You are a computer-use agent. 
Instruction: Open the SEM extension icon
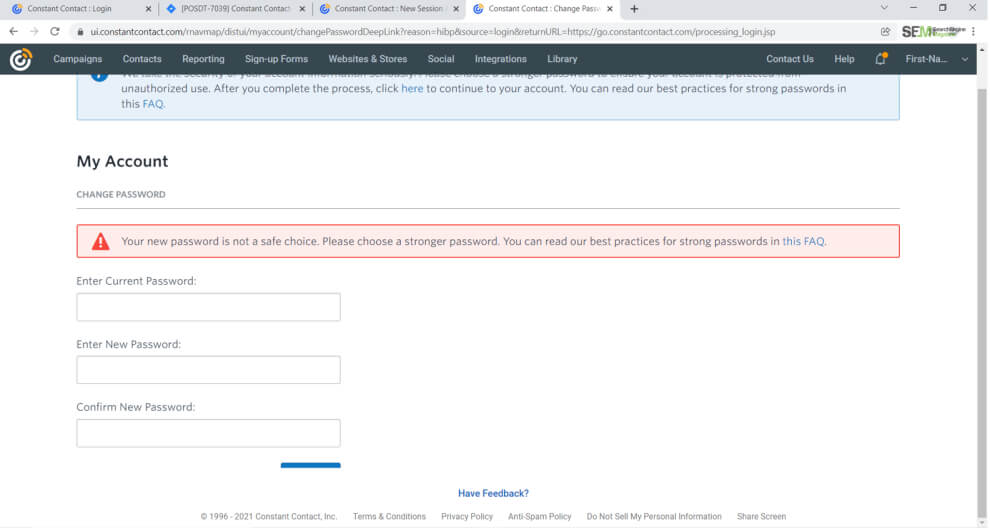(933, 32)
